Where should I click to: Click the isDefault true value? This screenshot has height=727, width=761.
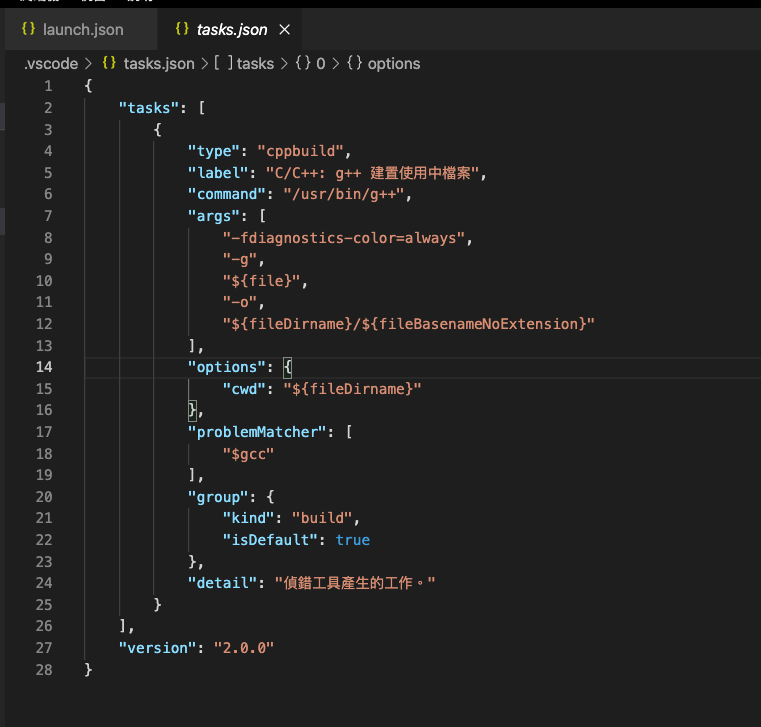coord(352,540)
